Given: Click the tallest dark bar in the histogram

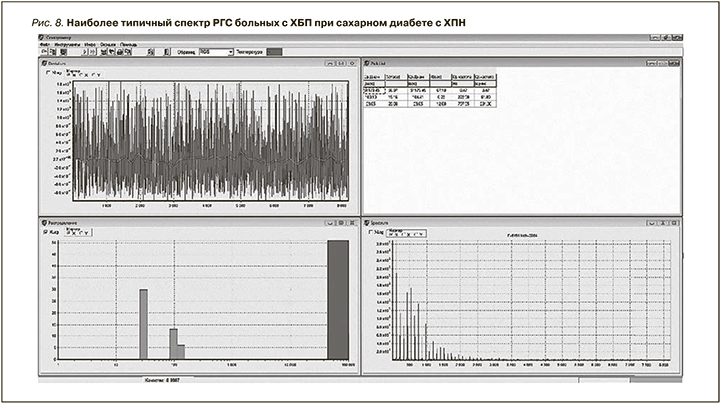Looking at the screenshot, I should 338,300.
